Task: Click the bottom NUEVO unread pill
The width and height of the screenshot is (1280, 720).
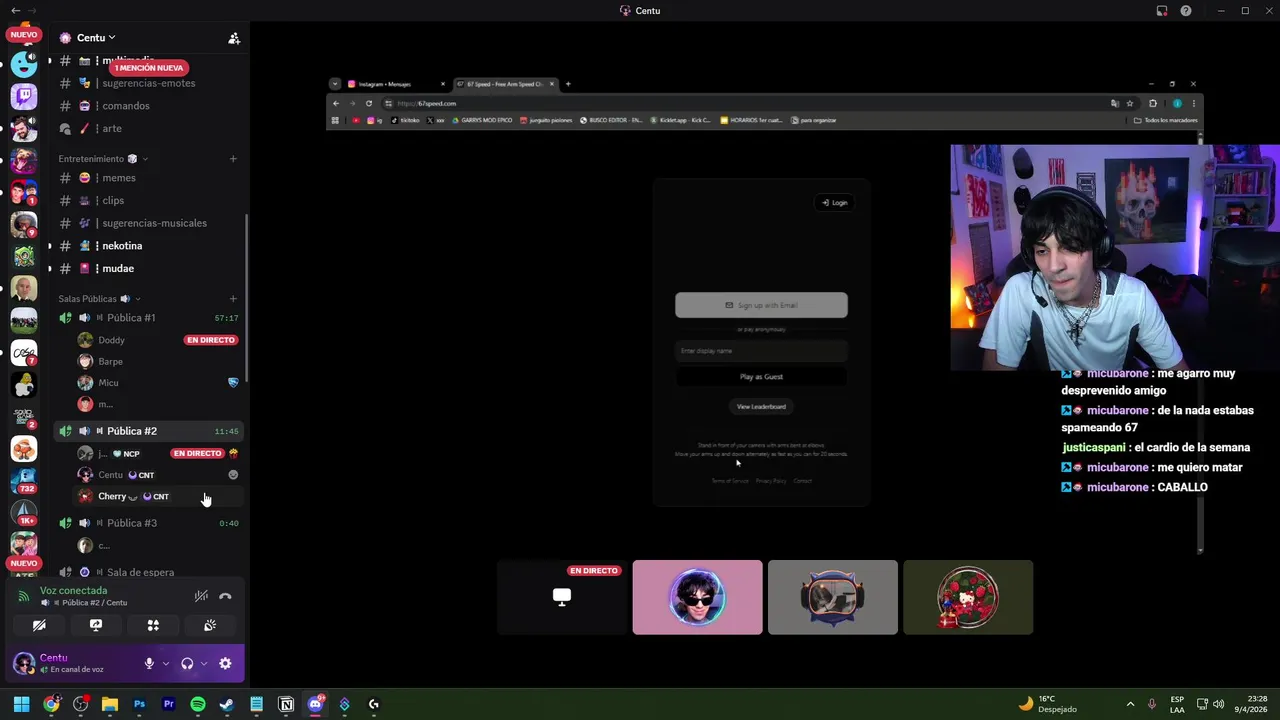Action: 24,563
